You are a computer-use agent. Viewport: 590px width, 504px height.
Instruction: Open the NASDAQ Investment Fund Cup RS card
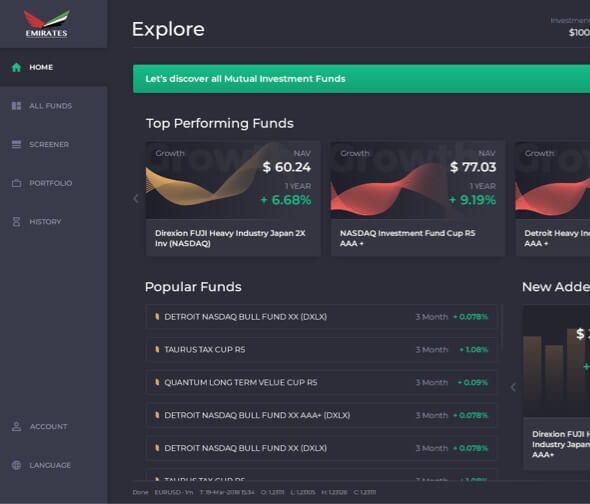(417, 199)
